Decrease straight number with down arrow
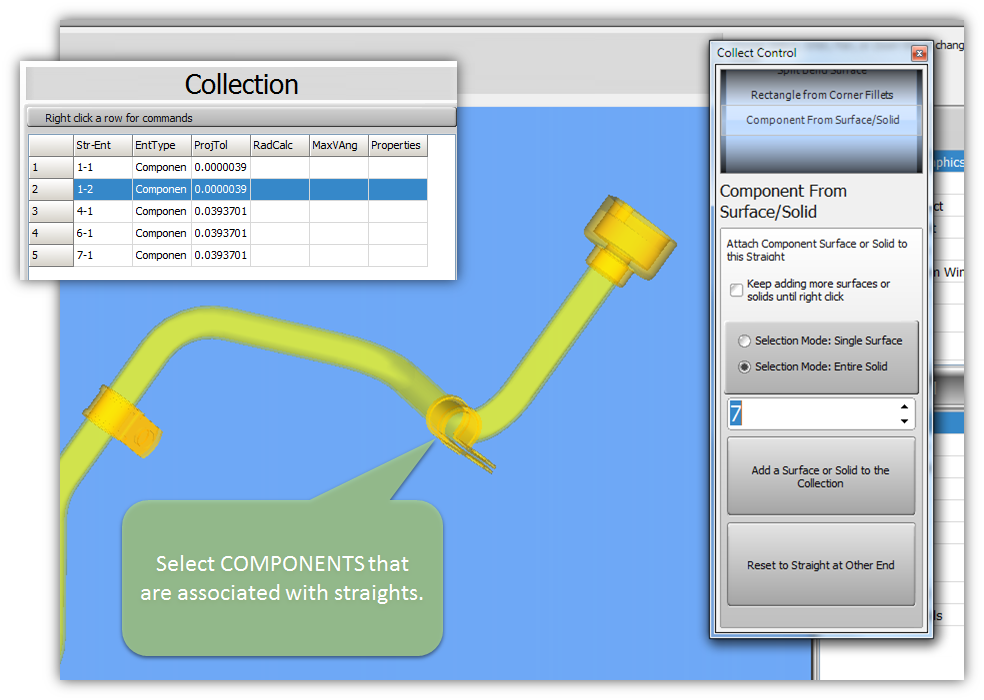This screenshot has height=700, width=984. pos(905,421)
